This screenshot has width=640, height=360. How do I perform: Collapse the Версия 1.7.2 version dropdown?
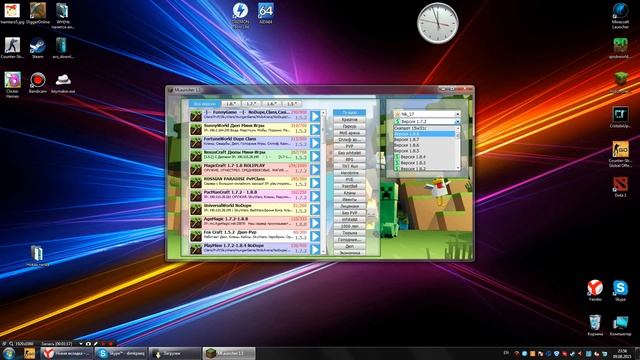[457, 122]
